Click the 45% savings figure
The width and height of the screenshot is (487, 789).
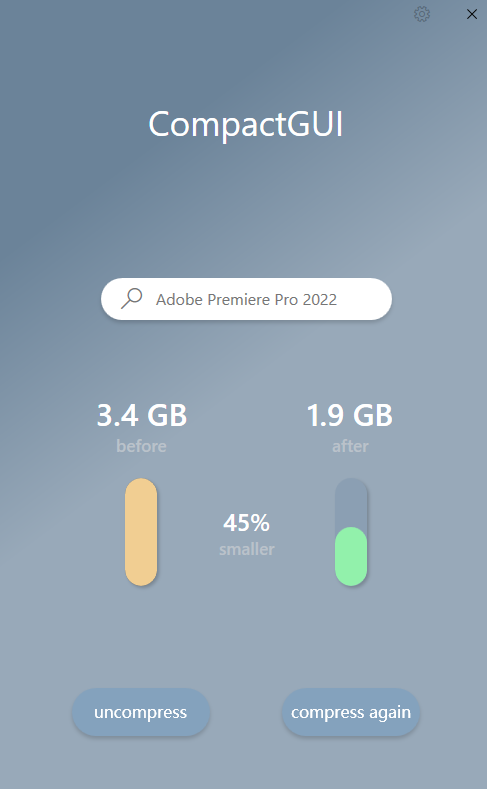coord(247,523)
